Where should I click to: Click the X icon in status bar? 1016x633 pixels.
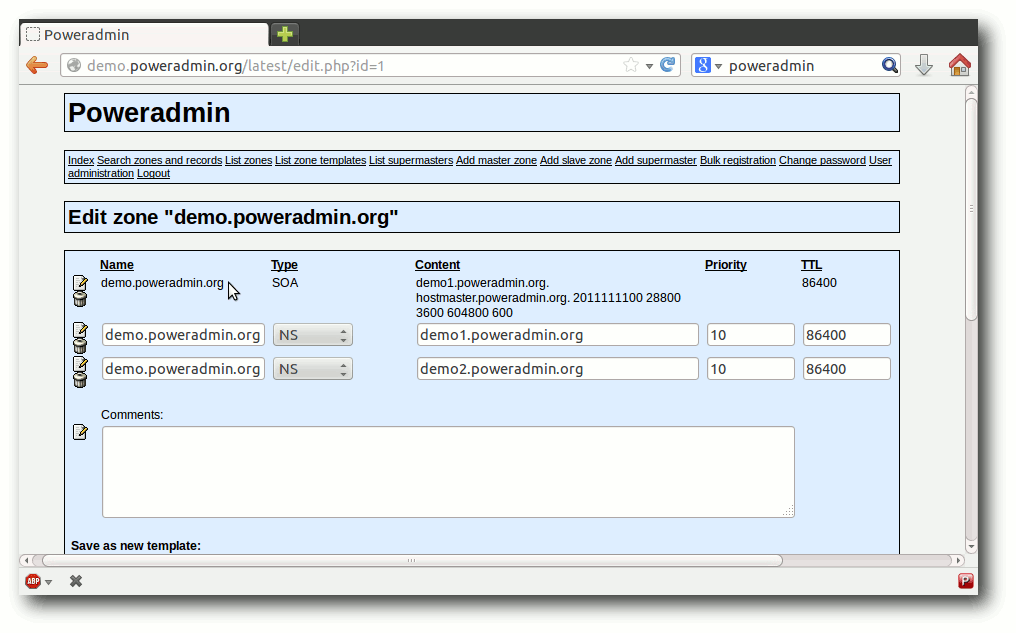(76, 581)
